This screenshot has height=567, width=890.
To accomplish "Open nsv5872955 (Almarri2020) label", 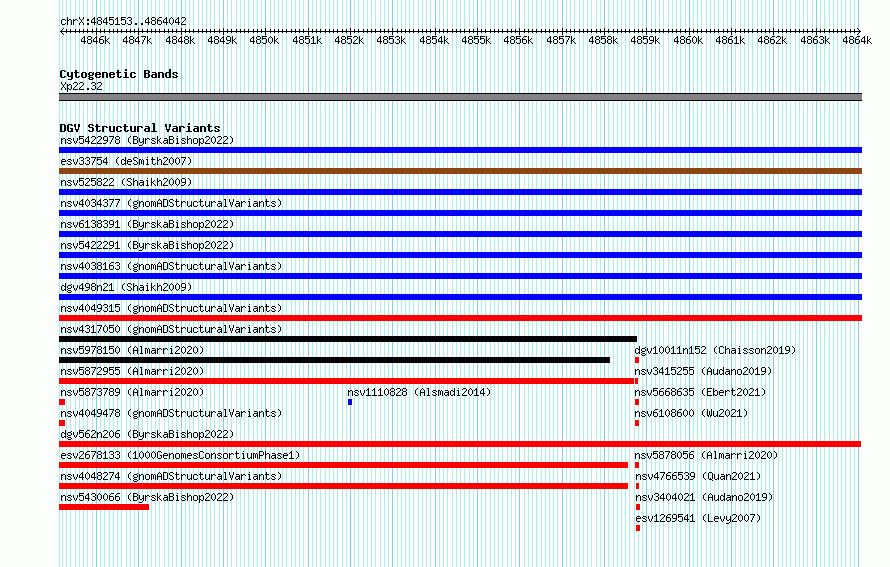I will (x=132, y=371).
